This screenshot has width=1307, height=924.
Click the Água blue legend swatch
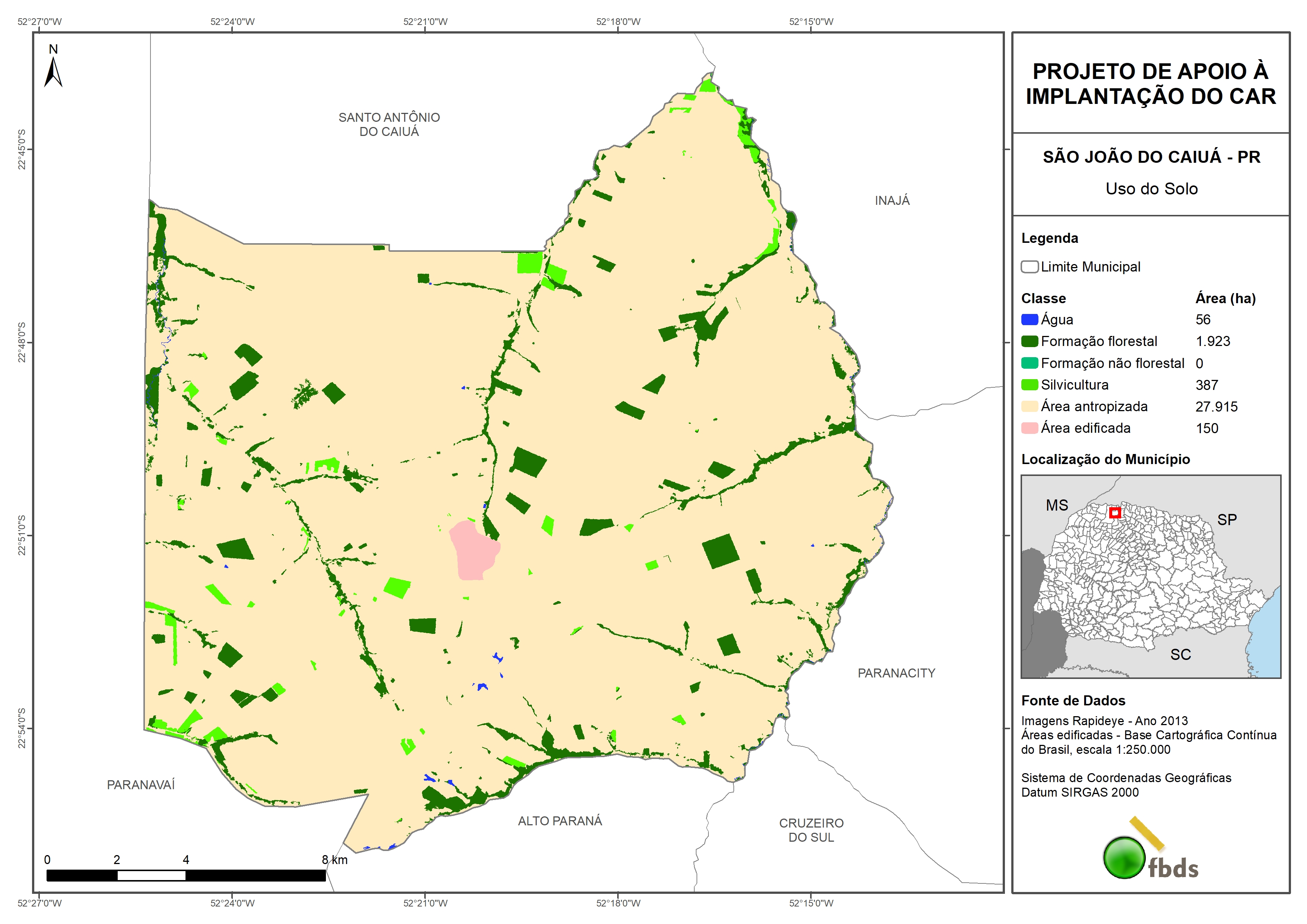coord(1029,320)
